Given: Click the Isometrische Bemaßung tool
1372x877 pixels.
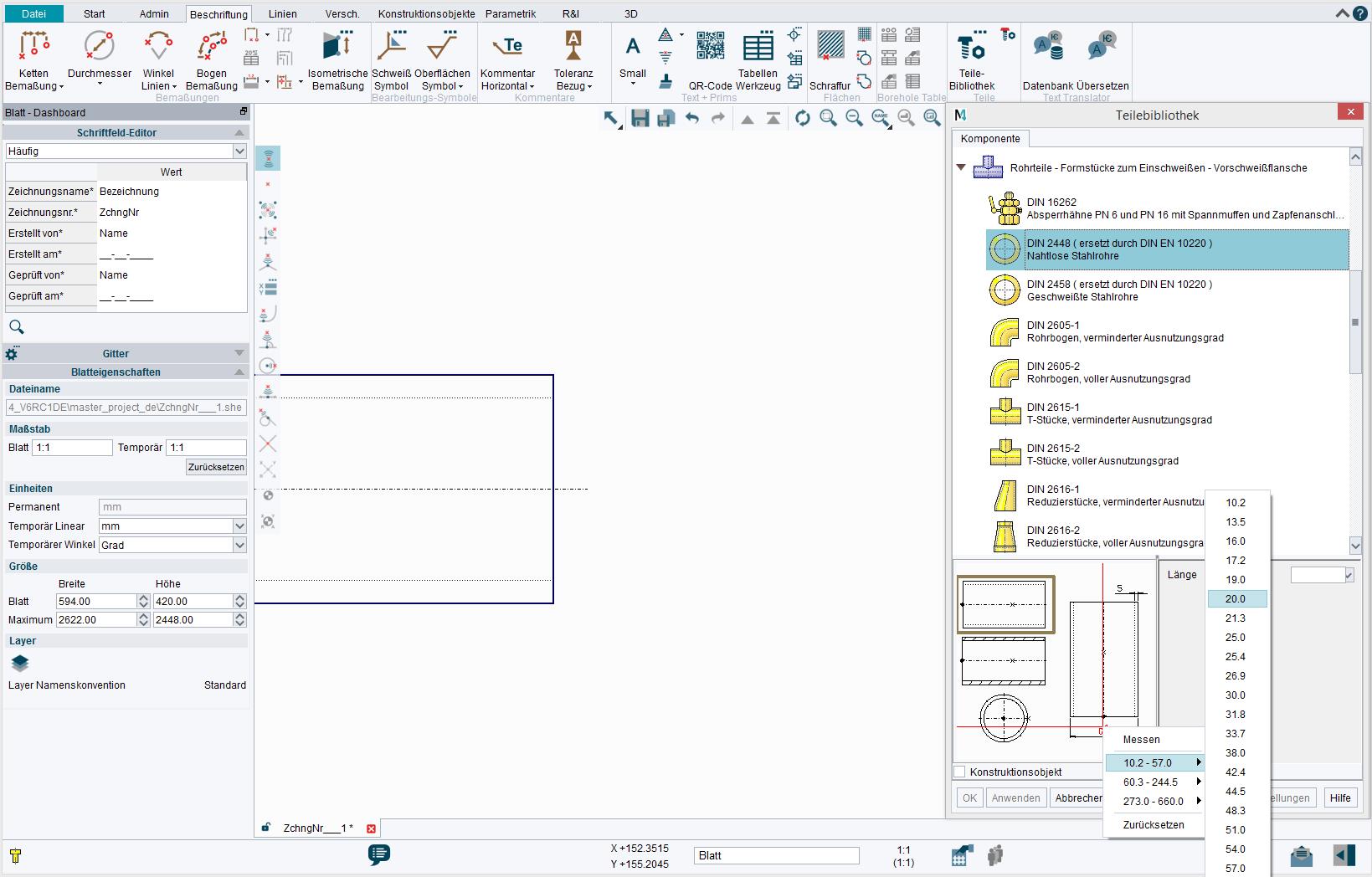Looking at the screenshot, I should (x=337, y=47).
